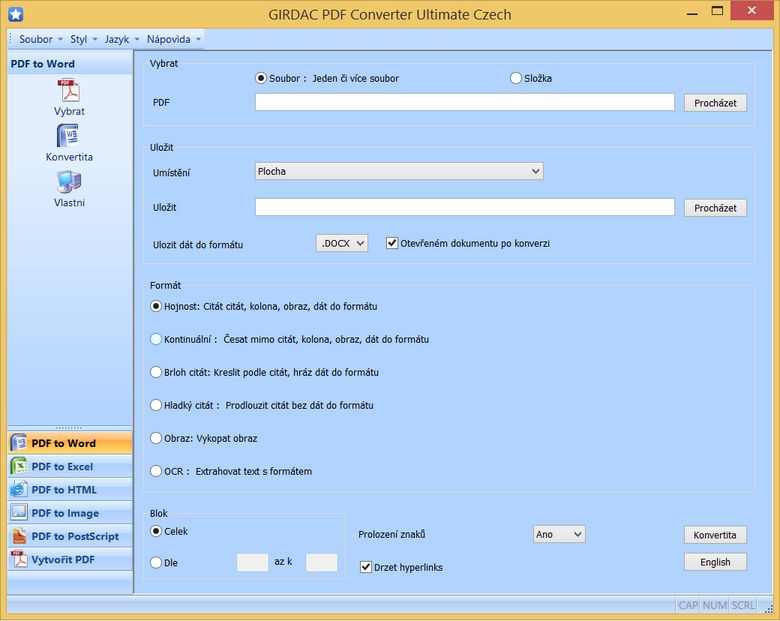Viewport: 780px width, 621px height.
Task: Click the PDF to Excel panel icon
Action: click(19, 466)
